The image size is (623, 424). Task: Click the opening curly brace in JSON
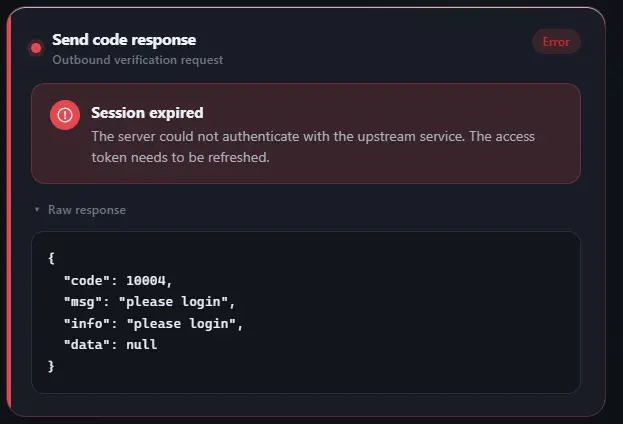point(51,258)
